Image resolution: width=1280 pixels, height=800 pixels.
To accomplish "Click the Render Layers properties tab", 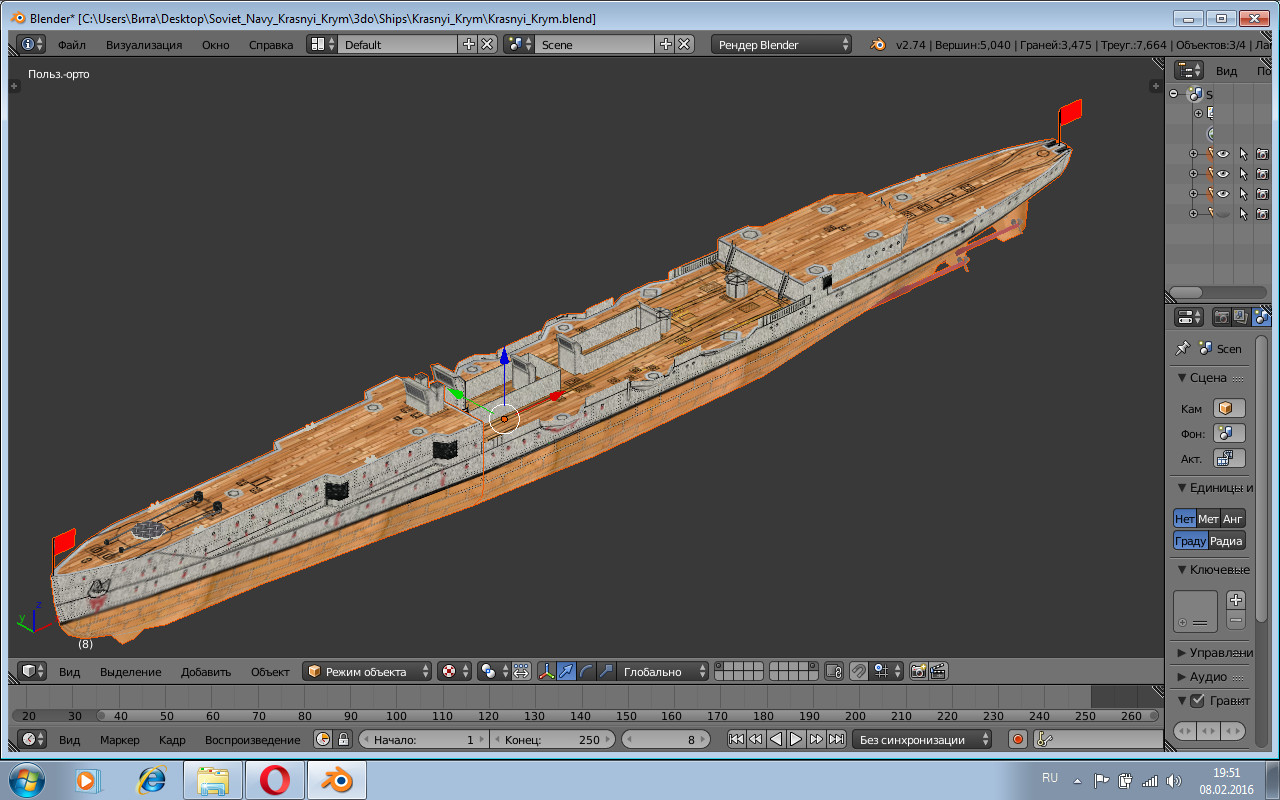I will (x=1241, y=317).
